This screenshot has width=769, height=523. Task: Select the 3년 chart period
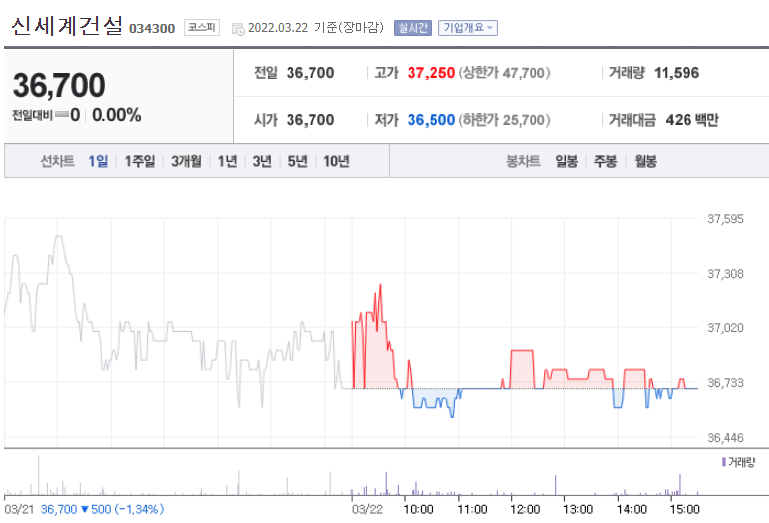click(x=262, y=161)
